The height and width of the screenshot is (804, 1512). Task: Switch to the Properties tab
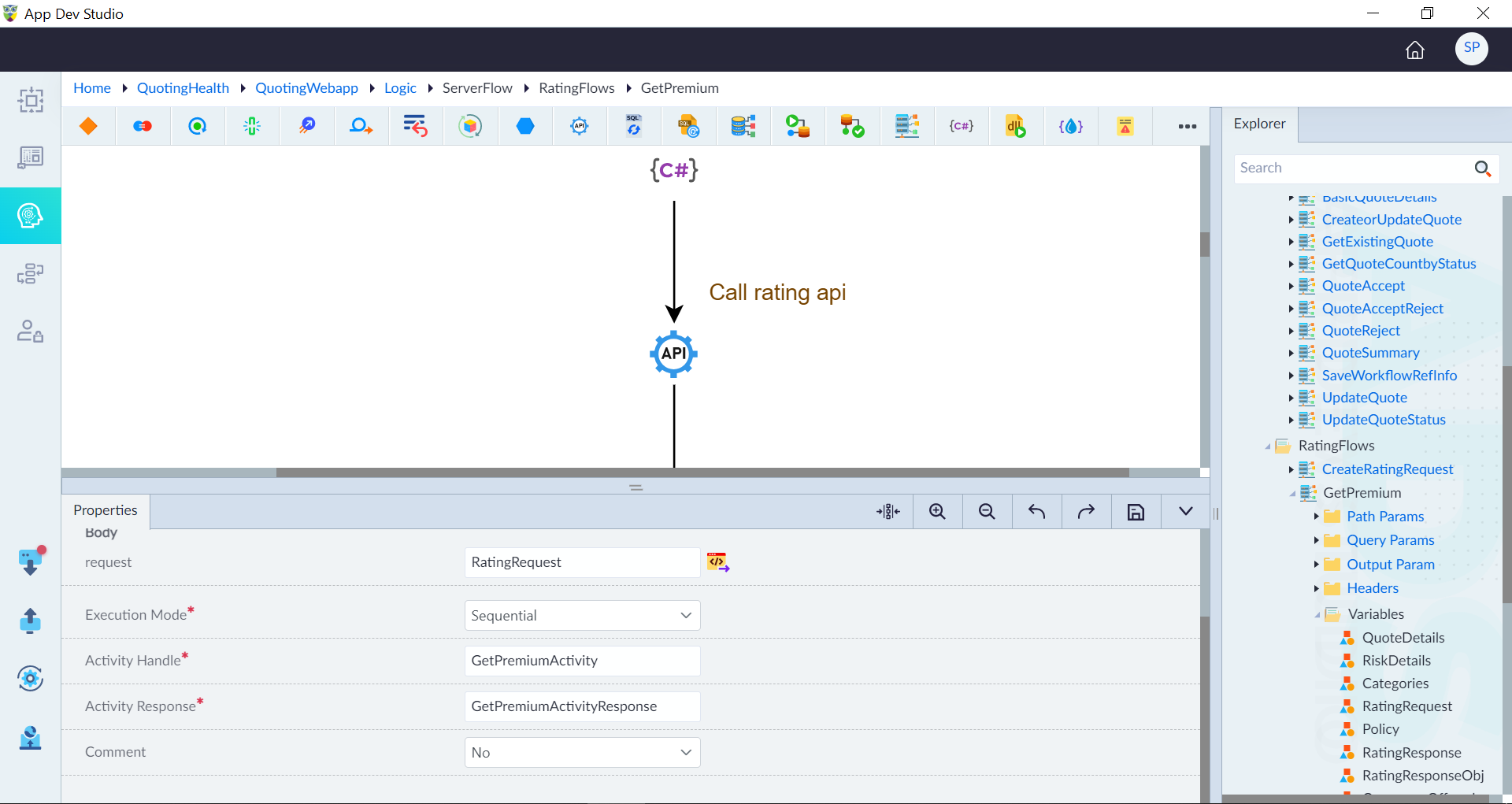tap(106, 510)
